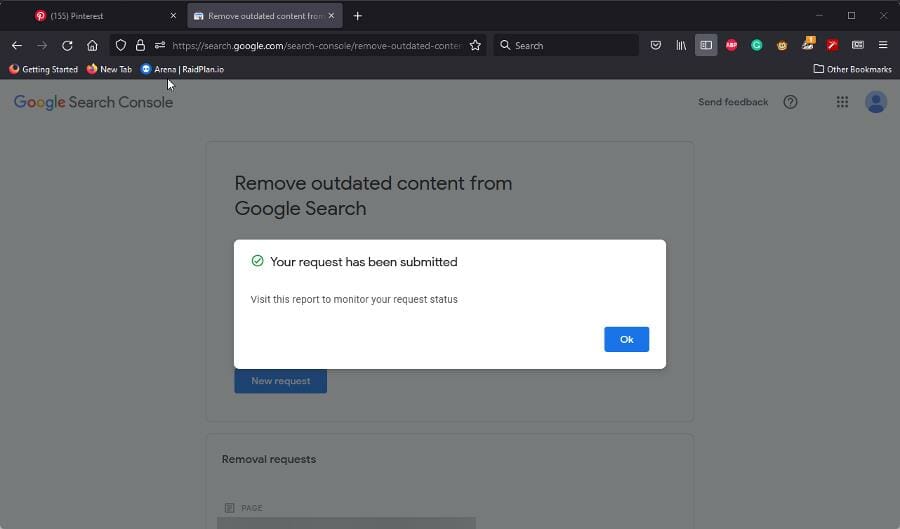Open the Firefox hamburger menu
Viewport: 900px width, 529px height.
point(883,45)
